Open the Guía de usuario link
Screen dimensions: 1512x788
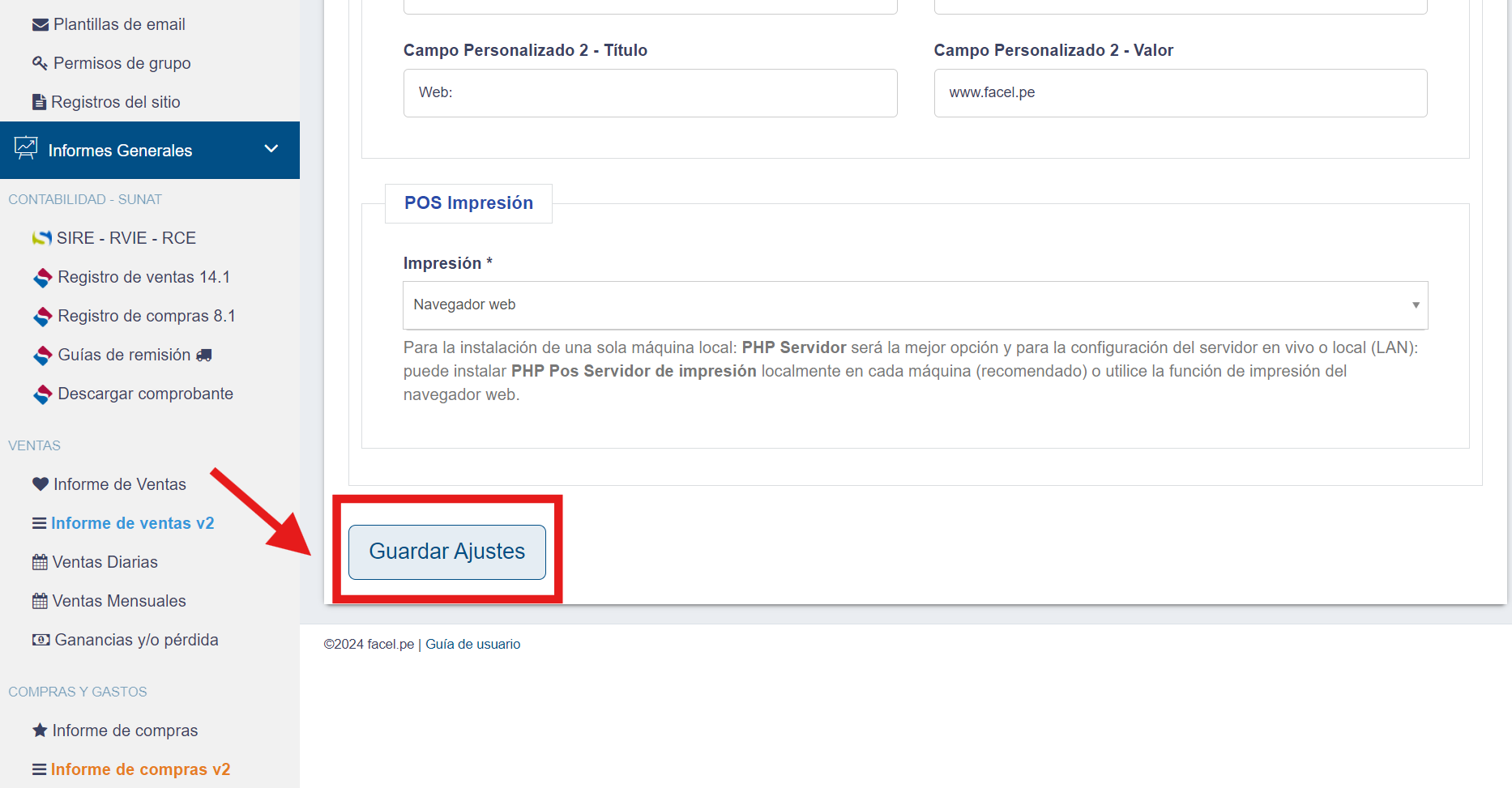[473, 645]
